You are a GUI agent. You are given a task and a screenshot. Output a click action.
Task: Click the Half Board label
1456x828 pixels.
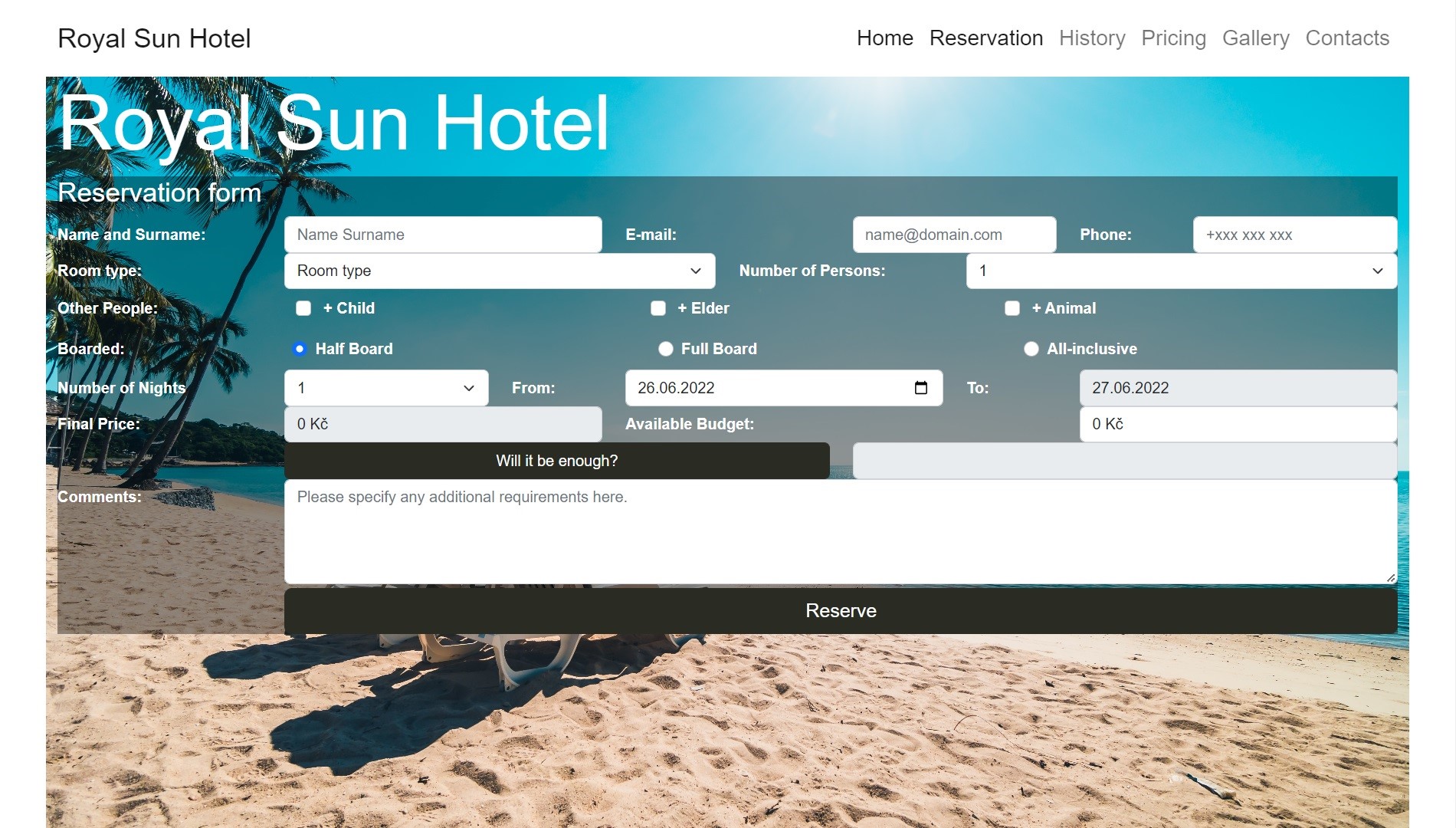coord(354,349)
